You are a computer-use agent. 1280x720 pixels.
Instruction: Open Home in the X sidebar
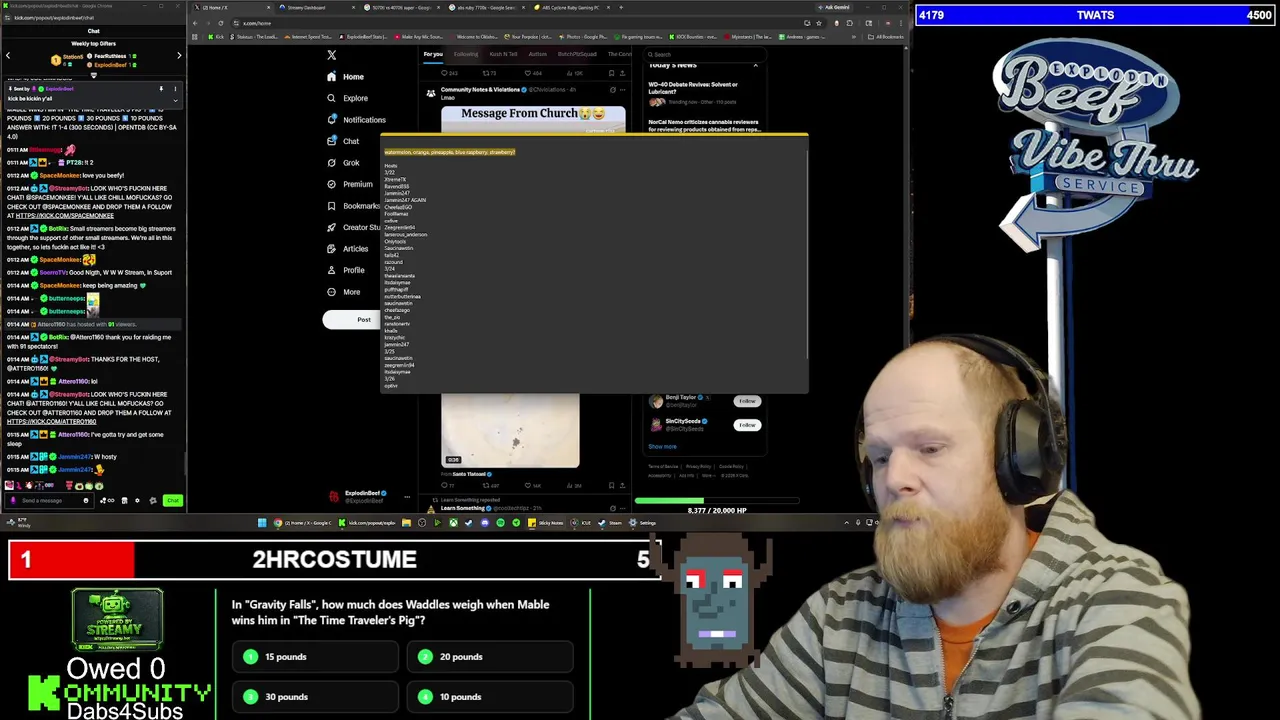point(345,77)
